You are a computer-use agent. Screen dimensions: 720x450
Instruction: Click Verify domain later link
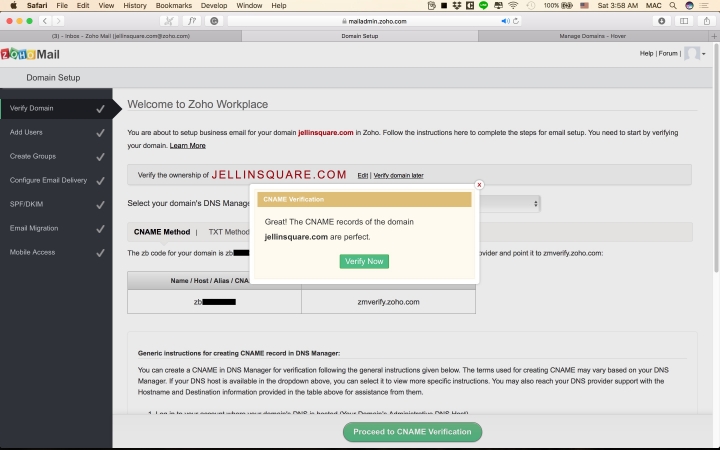[x=398, y=175]
